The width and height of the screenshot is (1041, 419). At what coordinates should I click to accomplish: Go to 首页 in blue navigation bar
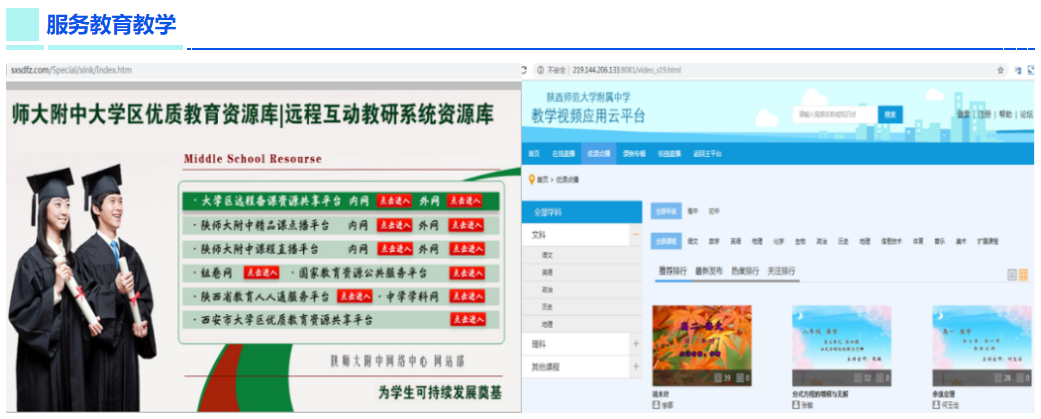click(534, 153)
